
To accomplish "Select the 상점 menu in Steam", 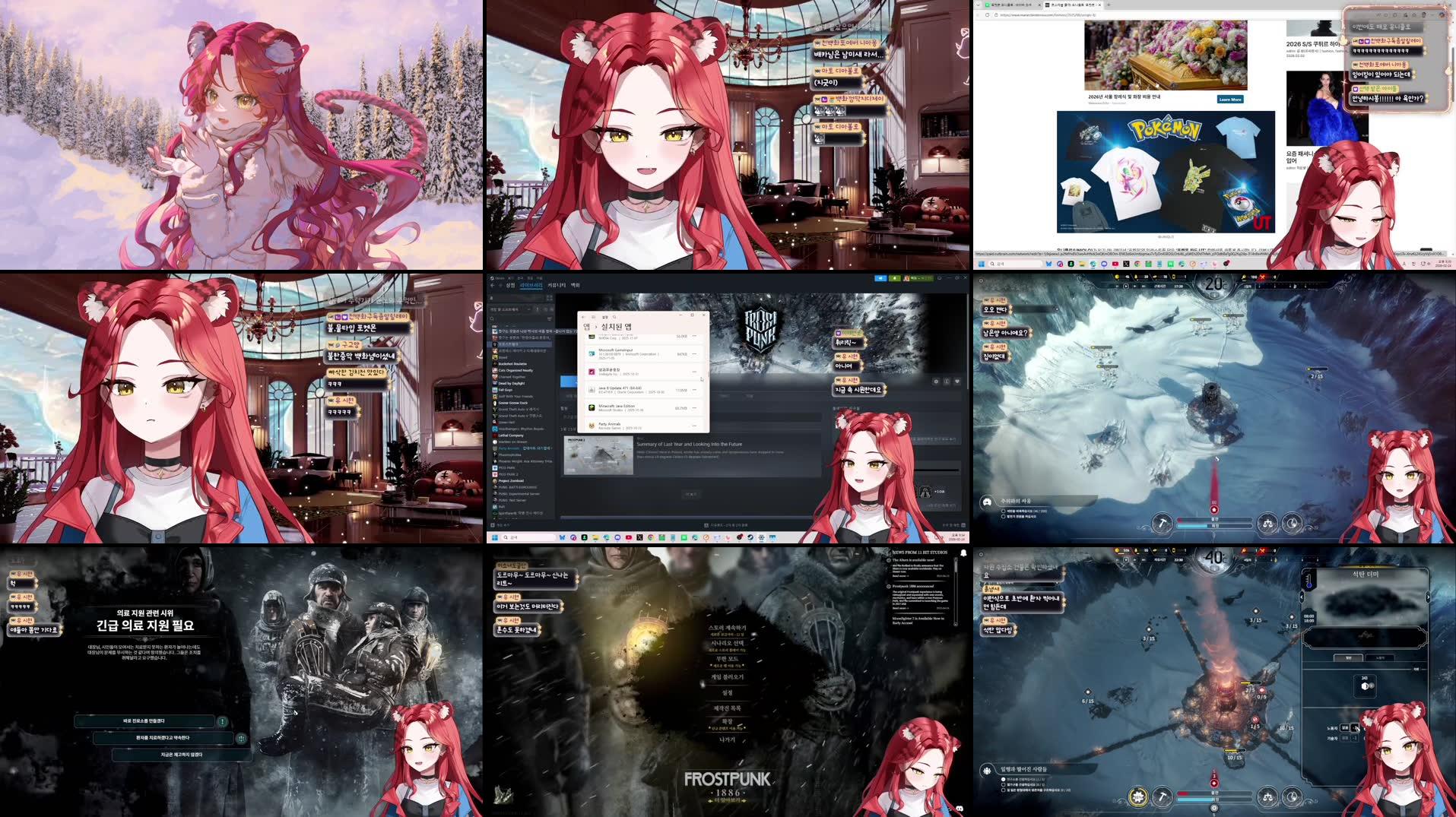I will click(x=510, y=285).
